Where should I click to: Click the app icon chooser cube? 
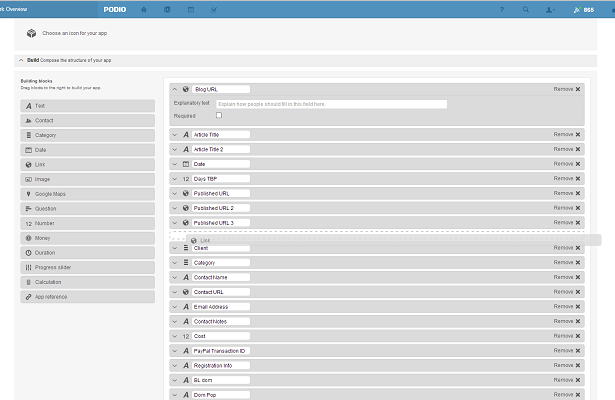tap(32, 33)
